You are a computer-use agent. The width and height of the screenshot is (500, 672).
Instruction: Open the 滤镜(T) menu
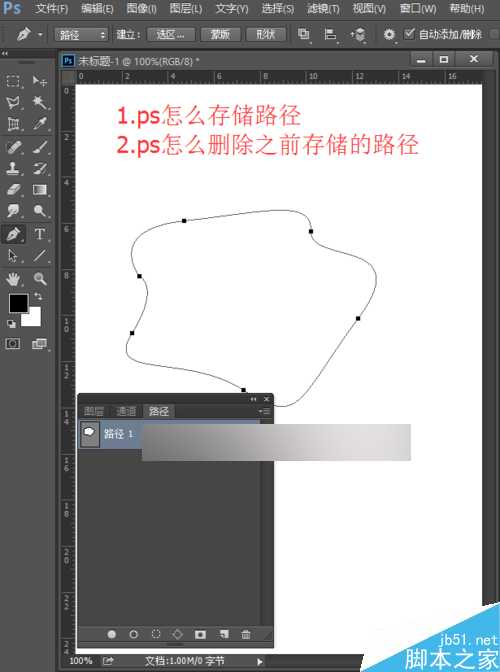(x=323, y=8)
